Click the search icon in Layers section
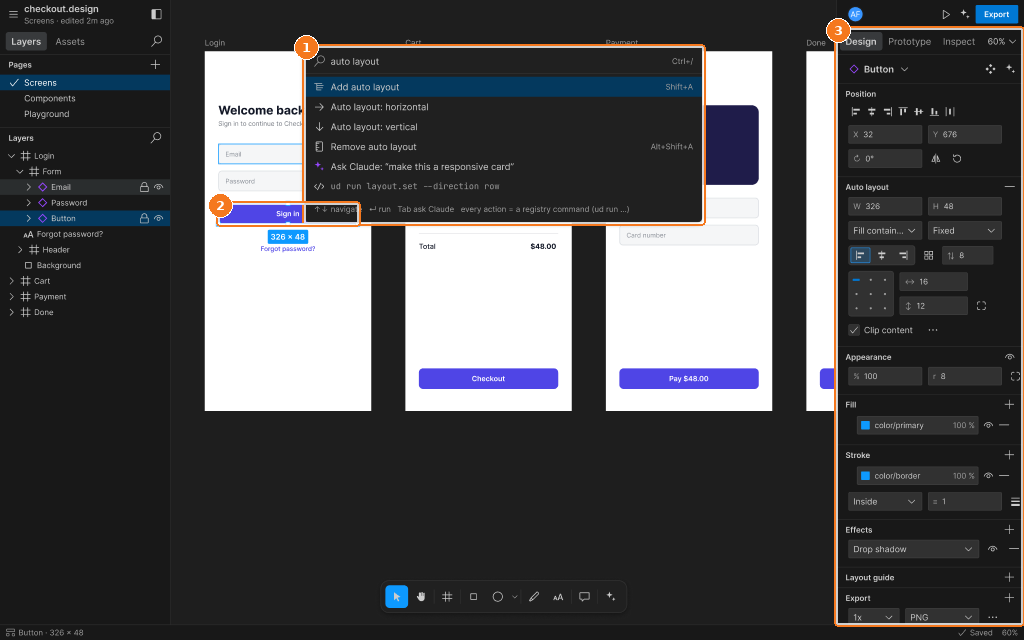Viewport: 1024px width, 640px height. pyautogui.click(x=156, y=138)
